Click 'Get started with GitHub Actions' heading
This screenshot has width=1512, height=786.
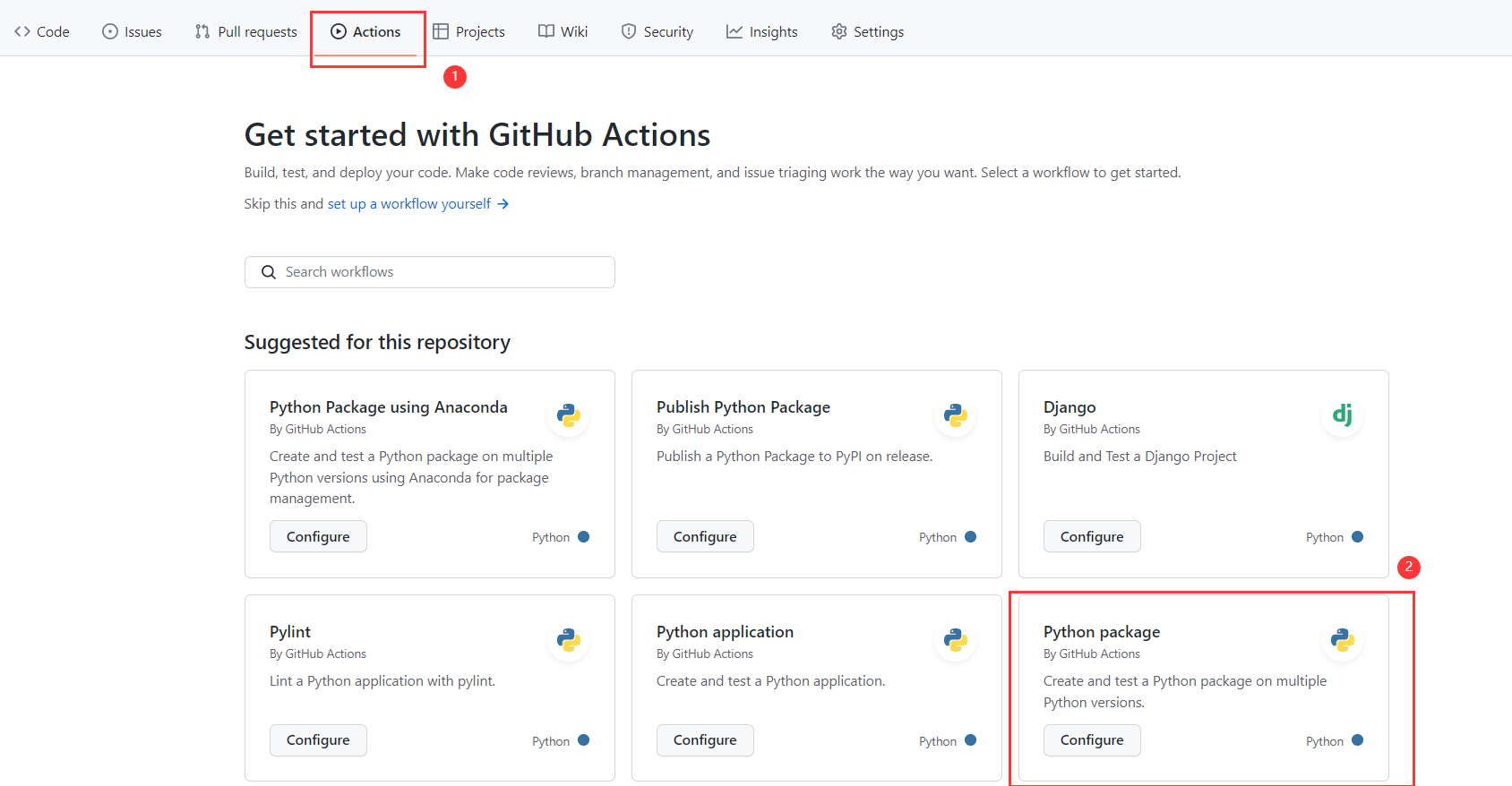[x=477, y=135]
